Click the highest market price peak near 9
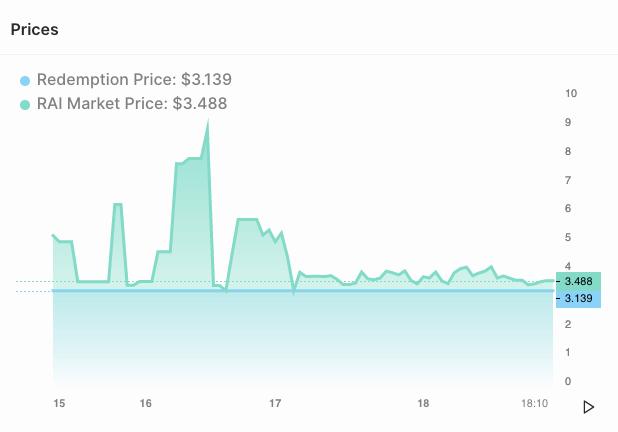The width and height of the screenshot is (618, 432). 207,121
